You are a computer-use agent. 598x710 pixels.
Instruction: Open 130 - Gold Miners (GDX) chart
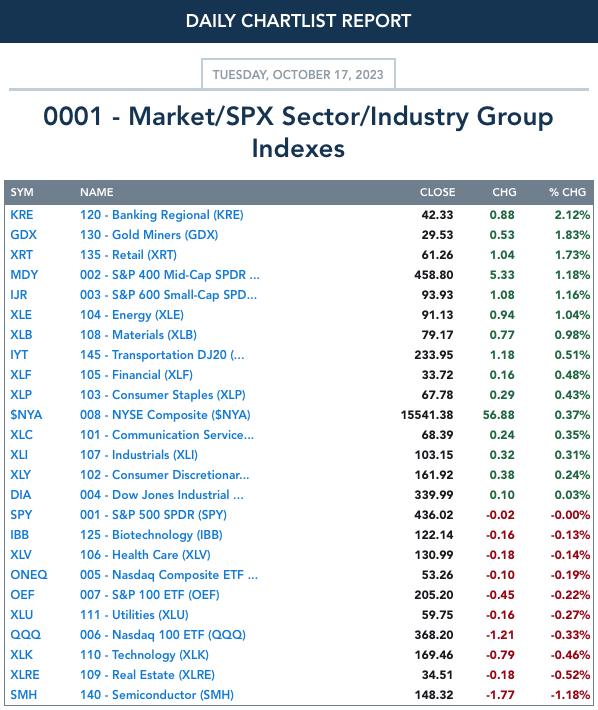click(x=149, y=235)
